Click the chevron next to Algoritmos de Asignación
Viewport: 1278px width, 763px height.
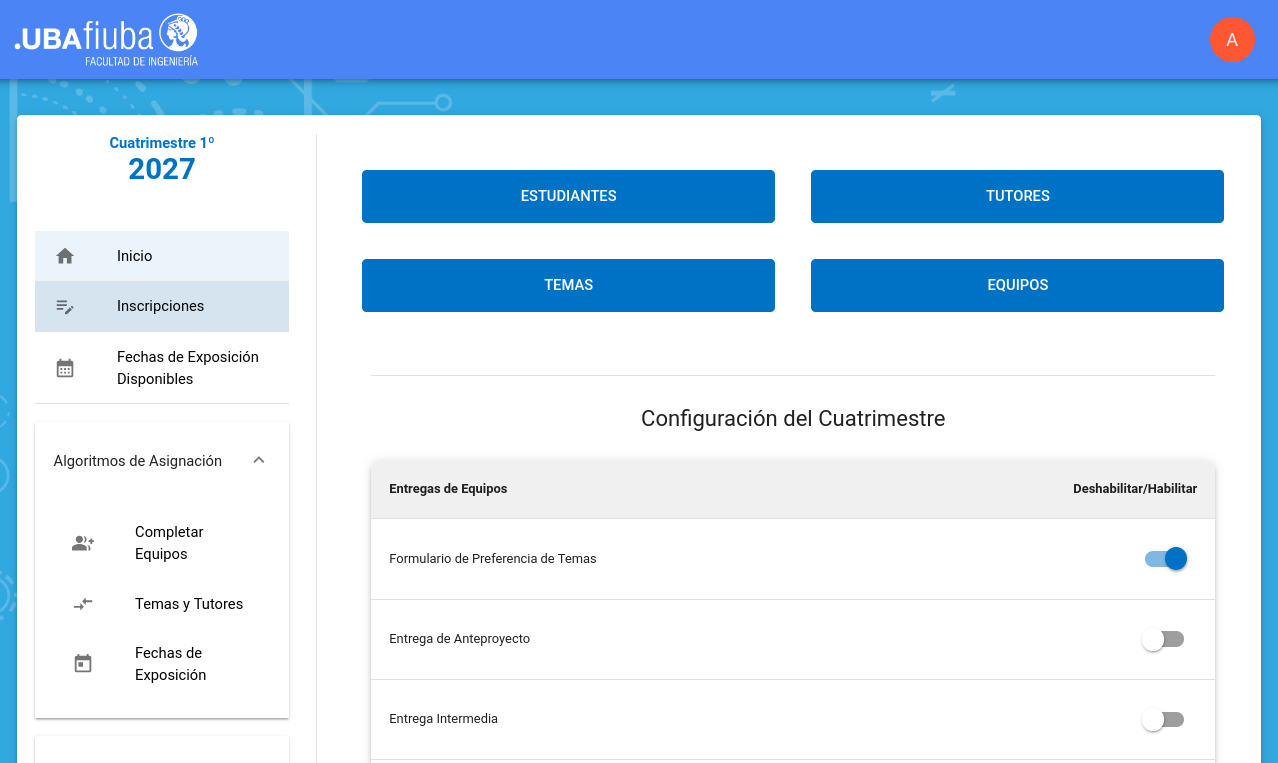pos(259,460)
